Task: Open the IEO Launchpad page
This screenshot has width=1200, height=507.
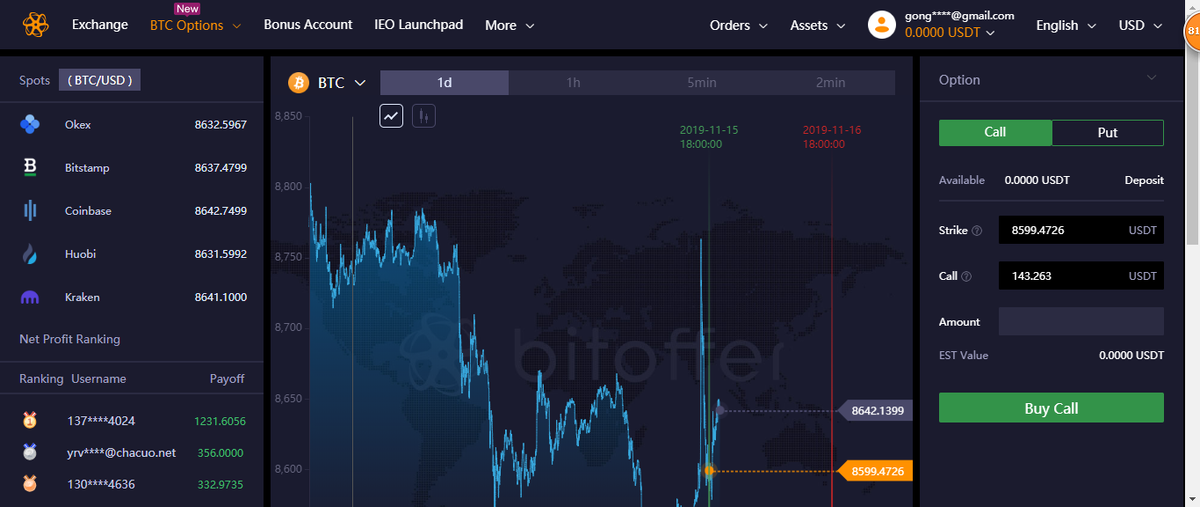Action: pos(419,24)
